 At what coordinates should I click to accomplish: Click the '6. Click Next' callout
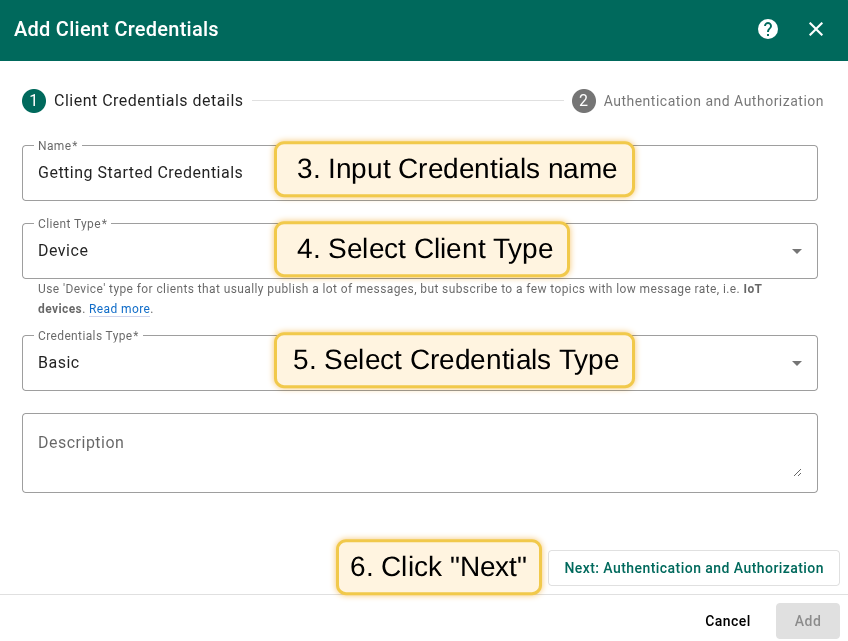(438, 567)
